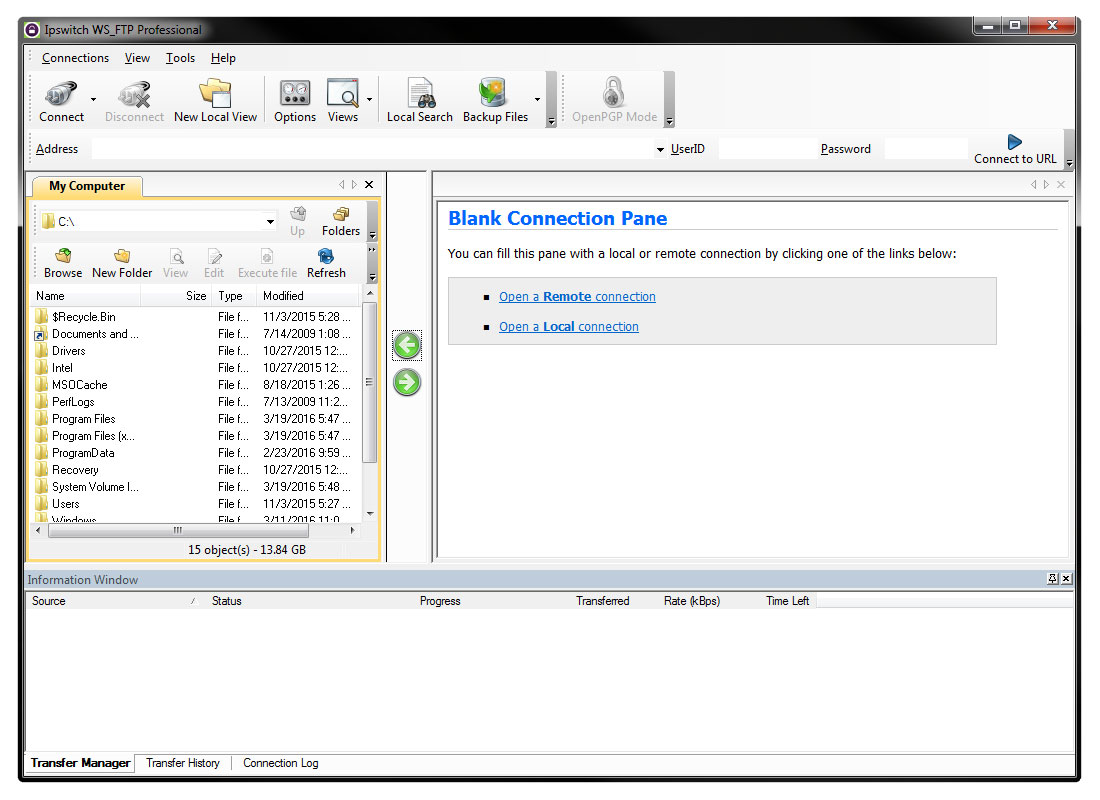
Task: Click the Connect to URL button
Action: [1014, 149]
